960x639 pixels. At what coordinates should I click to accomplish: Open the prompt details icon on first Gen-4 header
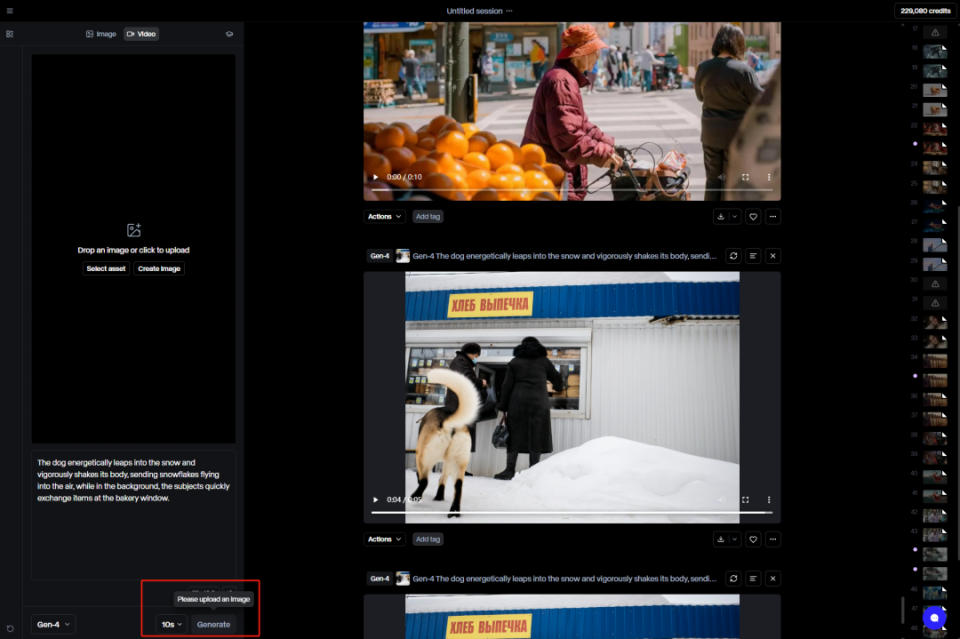coord(753,256)
